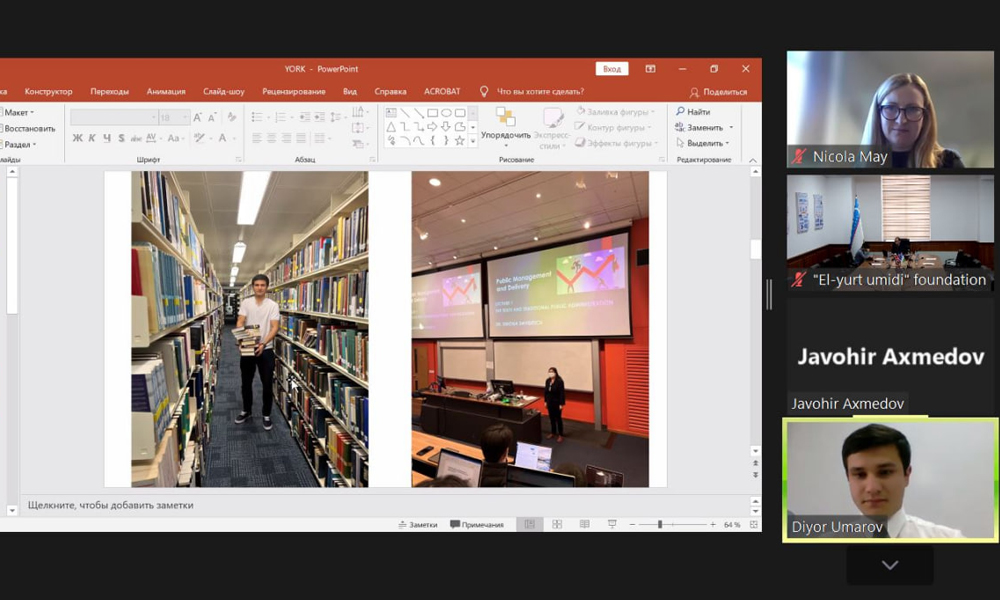Click the Найти search tool
This screenshot has width=1000, height=600.
coord(693,112)
